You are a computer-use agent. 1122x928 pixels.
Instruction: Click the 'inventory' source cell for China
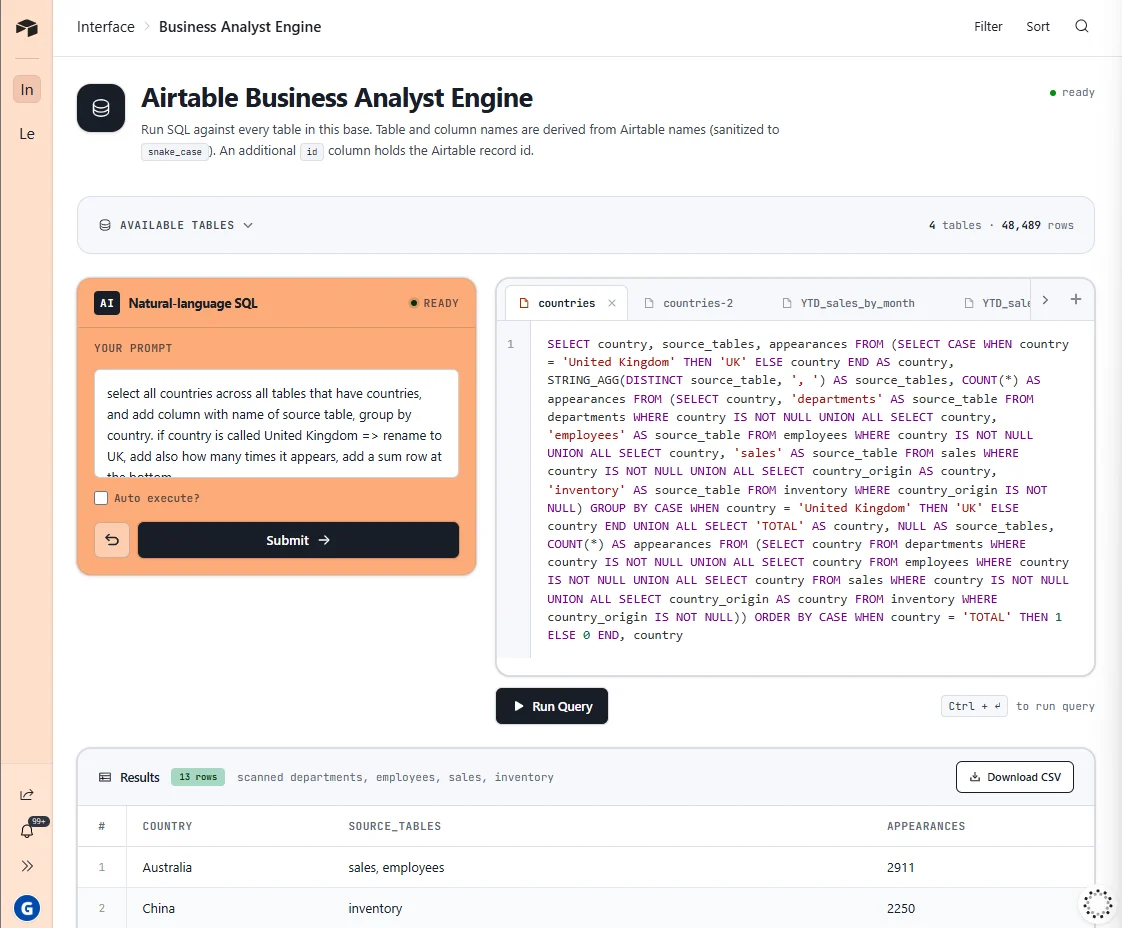click(x=375, y=908)
